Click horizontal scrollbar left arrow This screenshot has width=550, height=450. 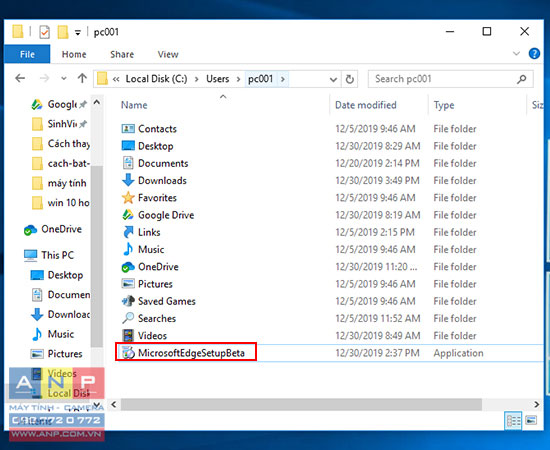tap(114, 404)
